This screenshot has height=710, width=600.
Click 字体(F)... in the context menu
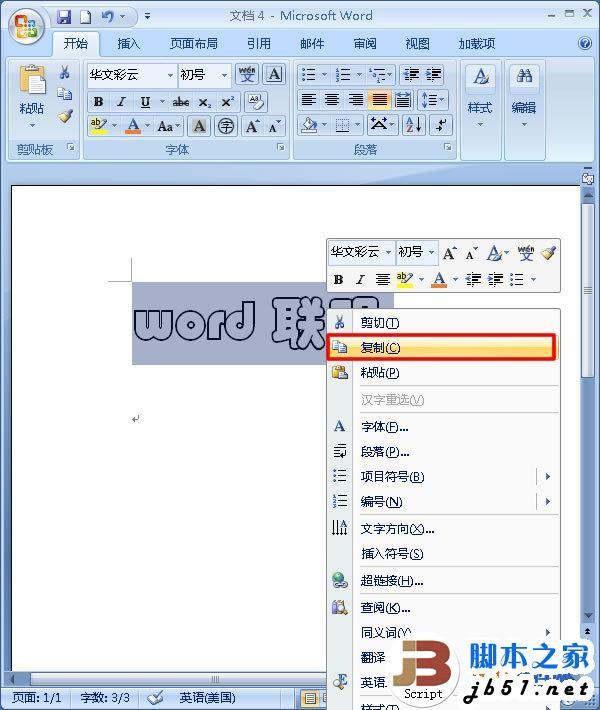(385, 427)
